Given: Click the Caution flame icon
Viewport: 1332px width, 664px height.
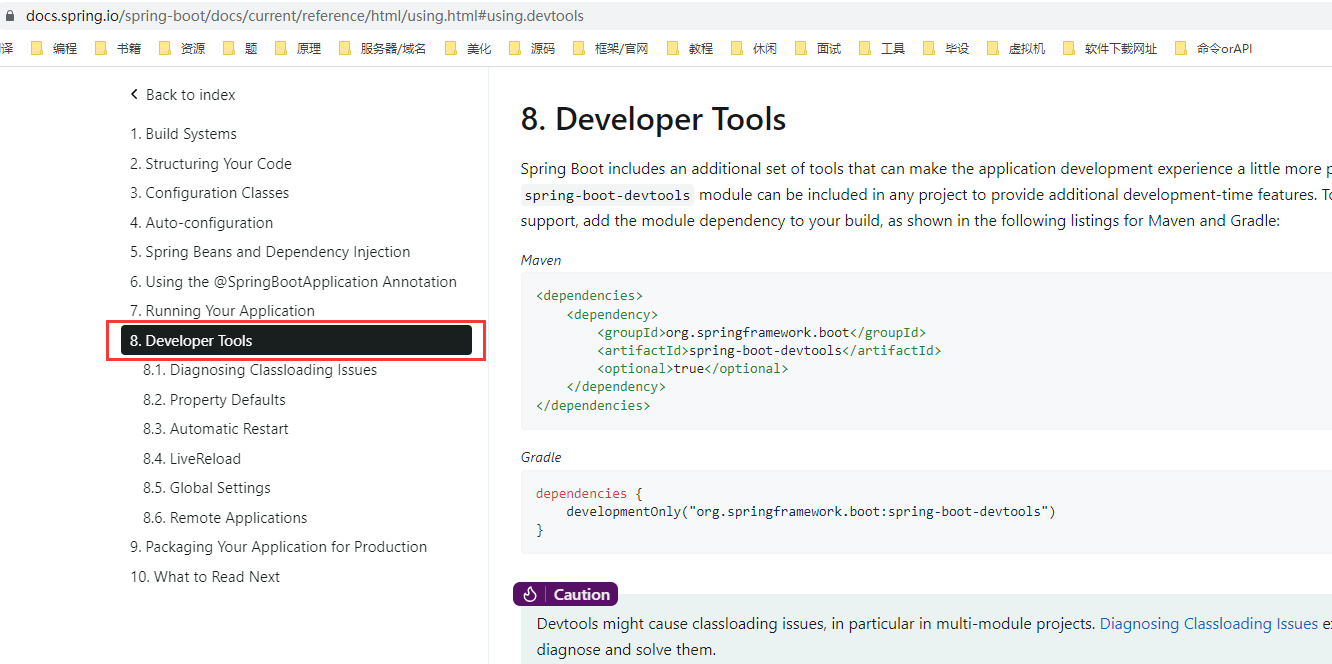Looking at the screenshot, I should (530, 594).
